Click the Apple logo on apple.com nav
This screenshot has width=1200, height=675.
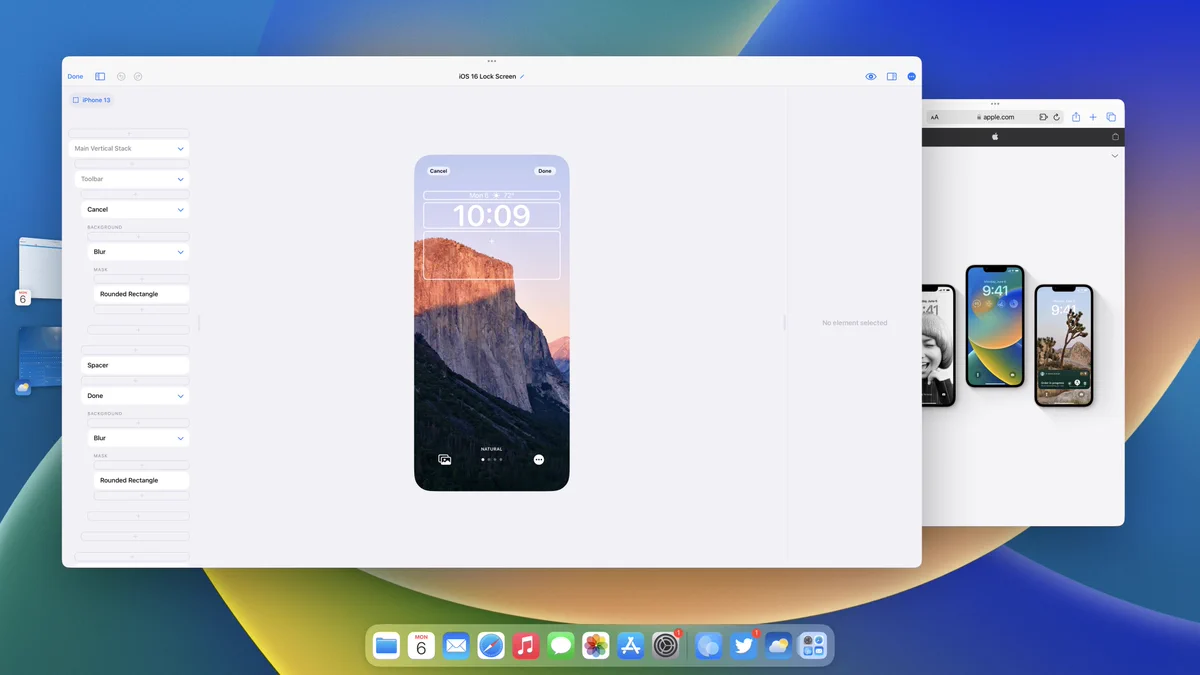(995, 137)
